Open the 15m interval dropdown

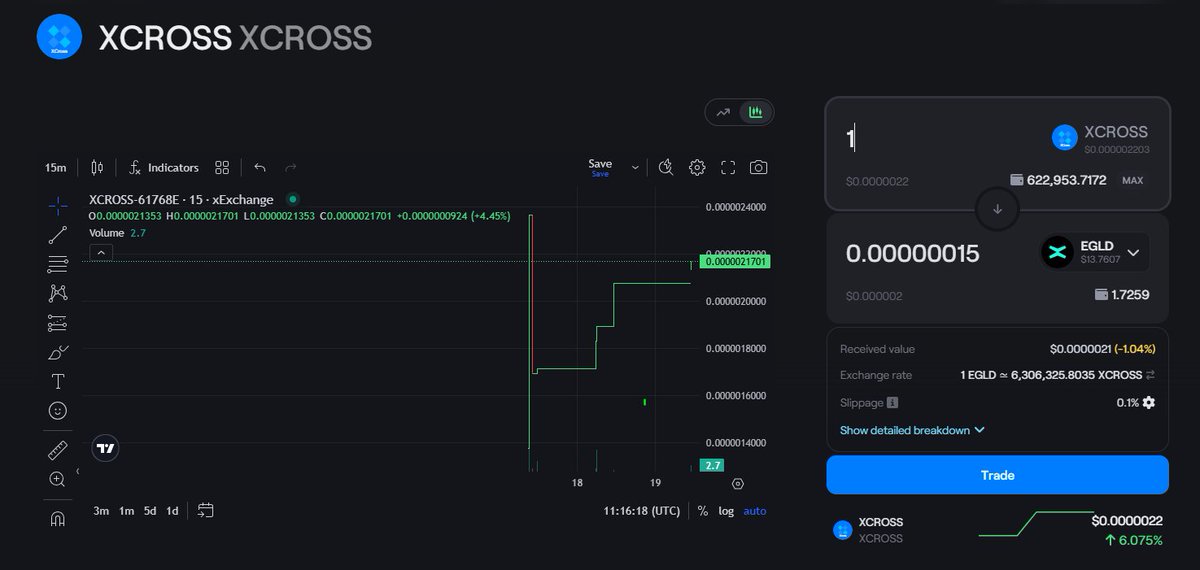(x=55, y=167)
